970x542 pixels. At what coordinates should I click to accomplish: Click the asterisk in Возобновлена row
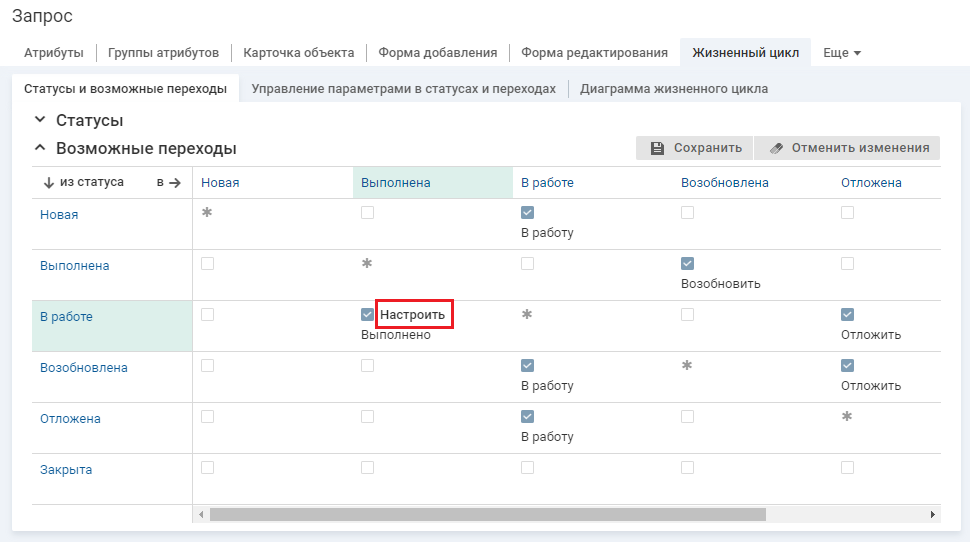(x=687, y=366)
